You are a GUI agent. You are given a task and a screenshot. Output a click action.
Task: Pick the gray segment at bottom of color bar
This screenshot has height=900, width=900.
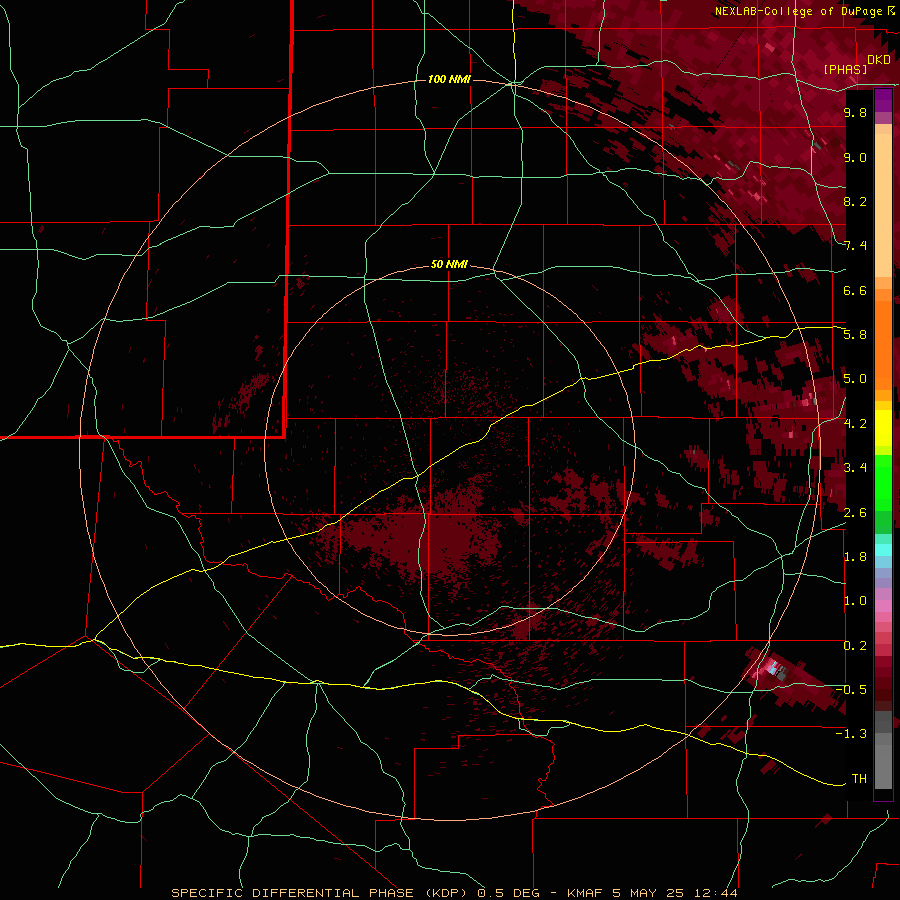click(x=883, y=757)
